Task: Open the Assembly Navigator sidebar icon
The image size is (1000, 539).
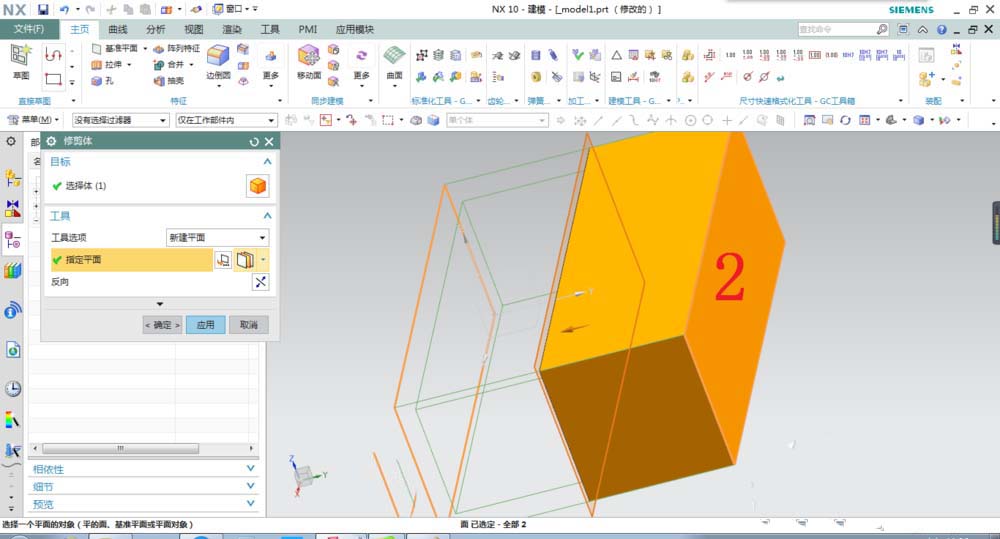Action: [12, 177]
